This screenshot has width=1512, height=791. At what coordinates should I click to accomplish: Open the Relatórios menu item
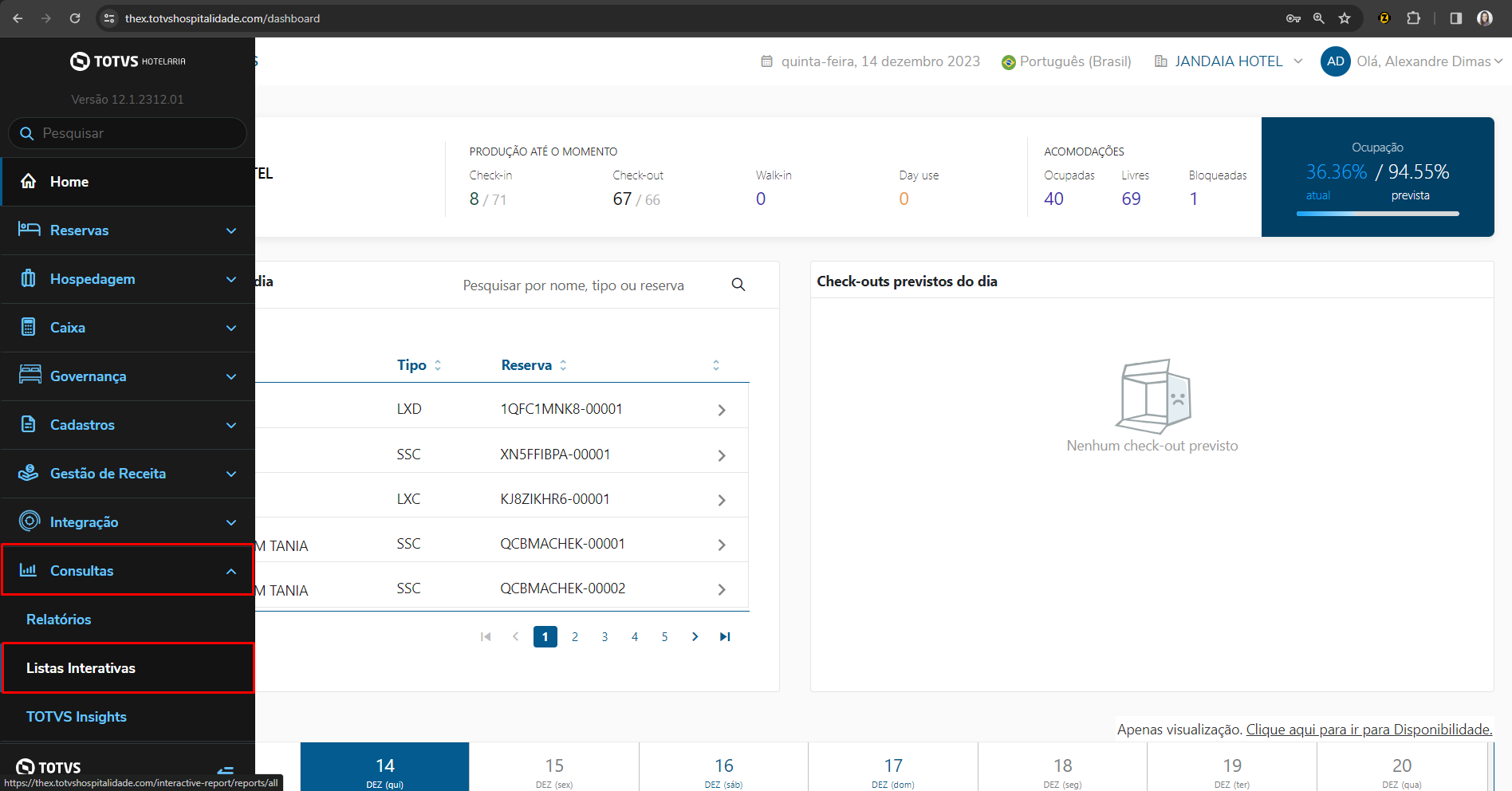click(59, 620)
